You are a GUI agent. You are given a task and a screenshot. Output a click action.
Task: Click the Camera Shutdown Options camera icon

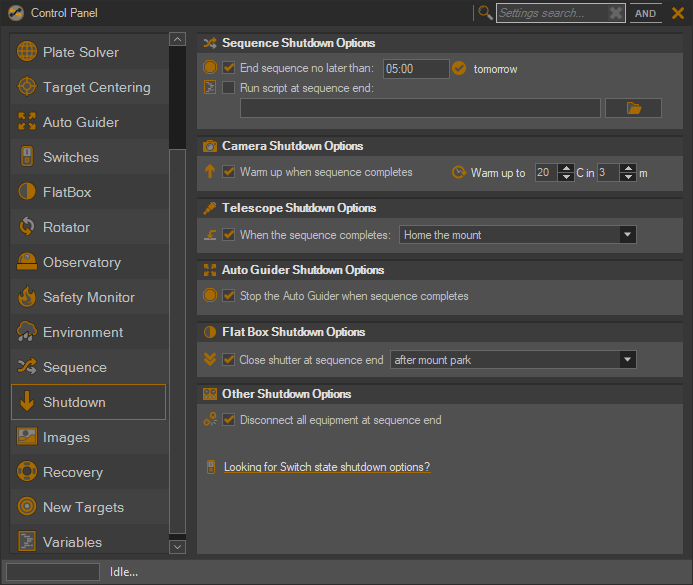[x=210, y=146]
